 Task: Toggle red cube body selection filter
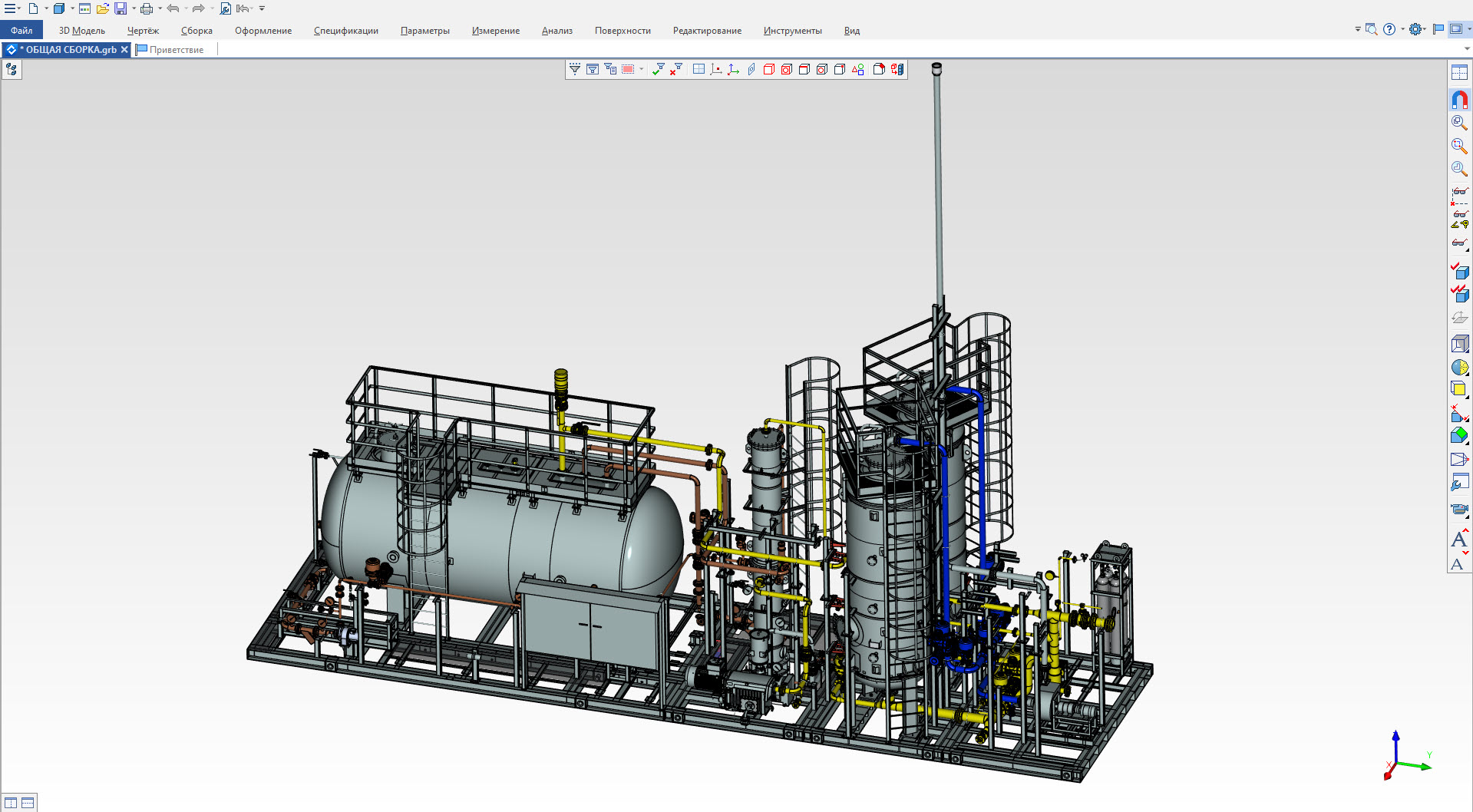pyautogui.click(x=769, y=69)
